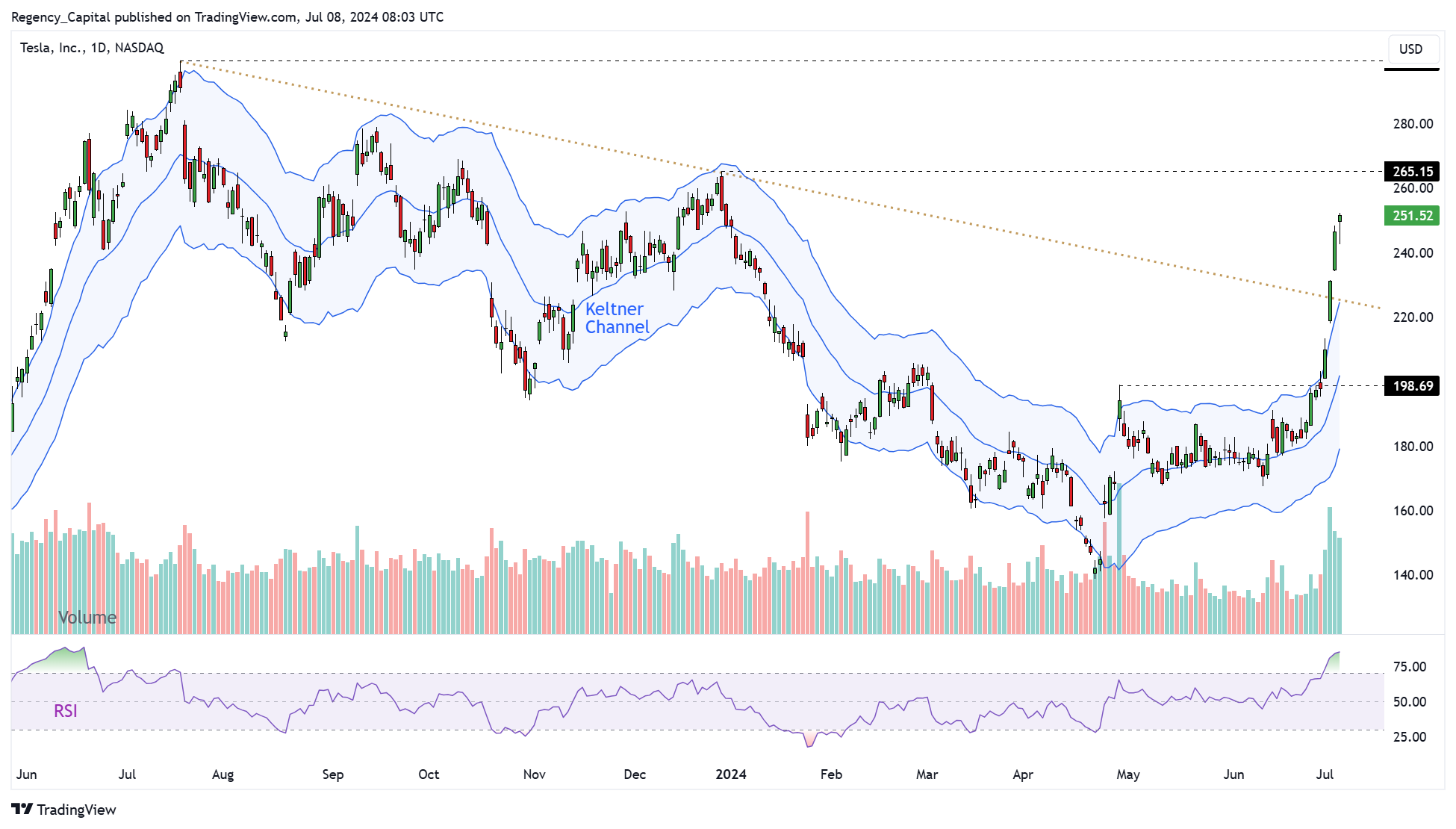Click the RSI 75.00 axis value
1456x829 pixels.
(x=1410, y=667)
